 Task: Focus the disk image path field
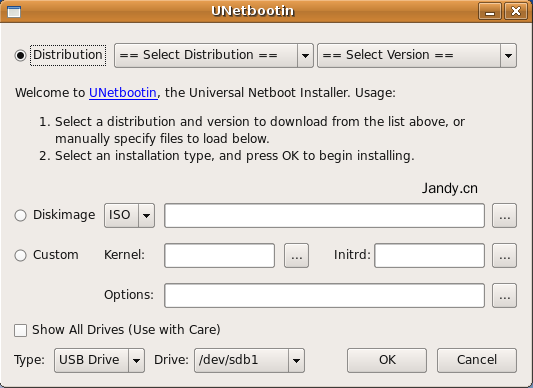[324, 216]
